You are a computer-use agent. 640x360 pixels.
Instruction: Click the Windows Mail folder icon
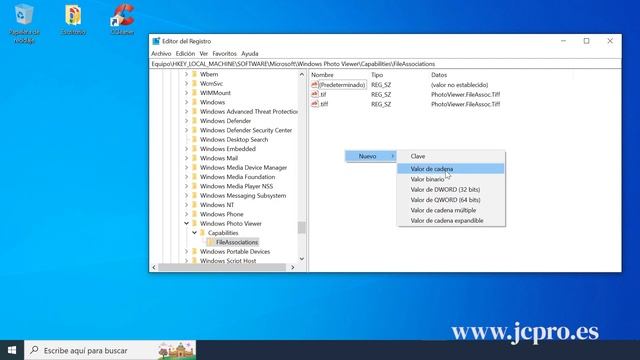pyautogui.click(x=195, y=158)
